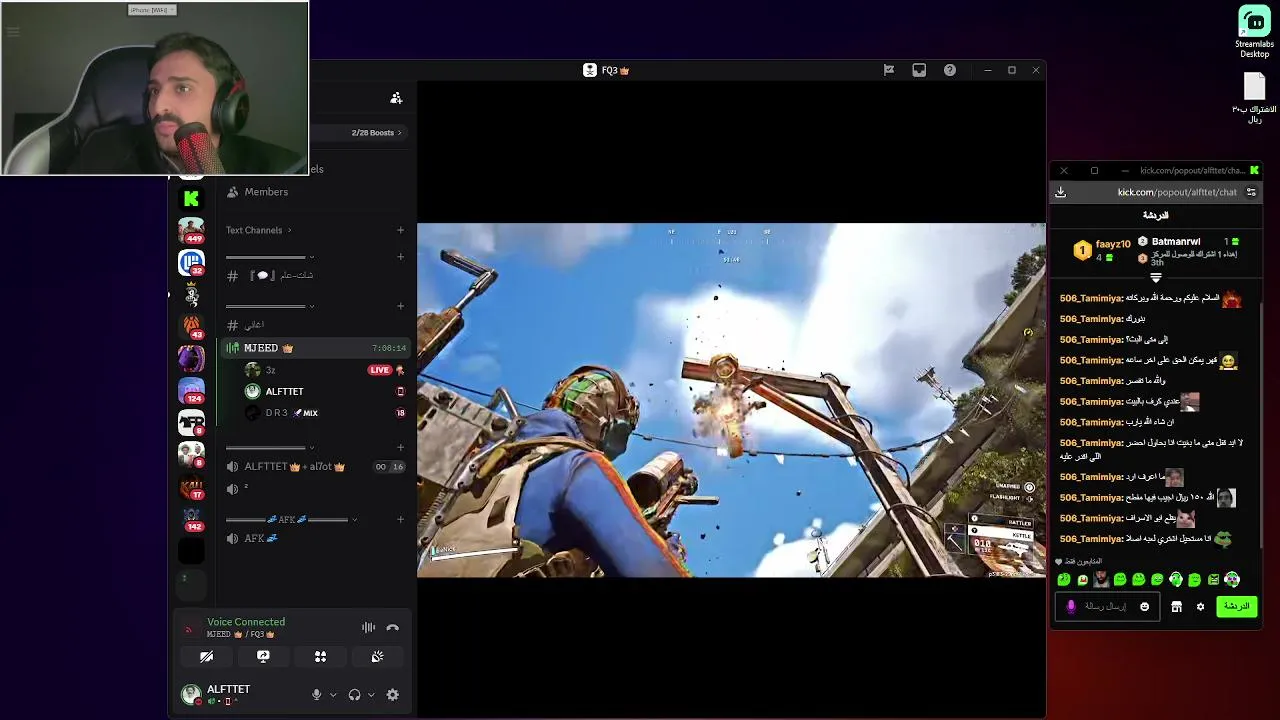
Task: Expand the Text Channels chevron
Action: coord(290,230)
